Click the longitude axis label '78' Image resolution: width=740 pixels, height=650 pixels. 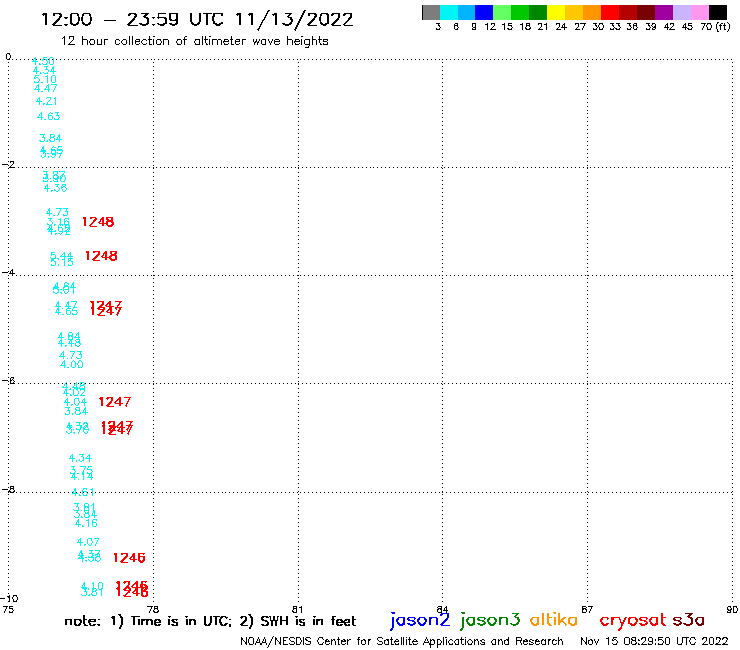tap(153, 609)
